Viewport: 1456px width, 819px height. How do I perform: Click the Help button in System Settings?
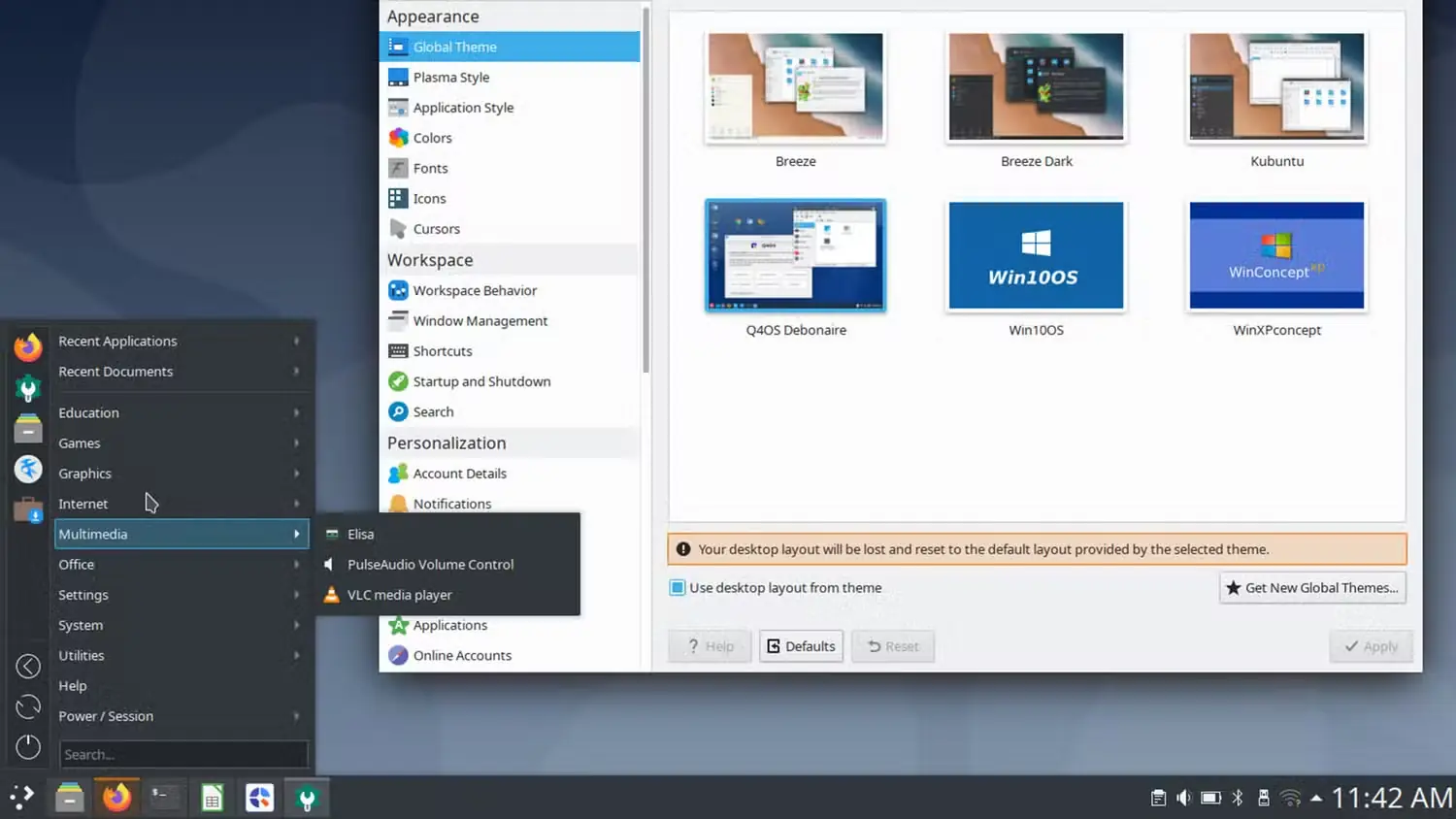tap(710, 646)
